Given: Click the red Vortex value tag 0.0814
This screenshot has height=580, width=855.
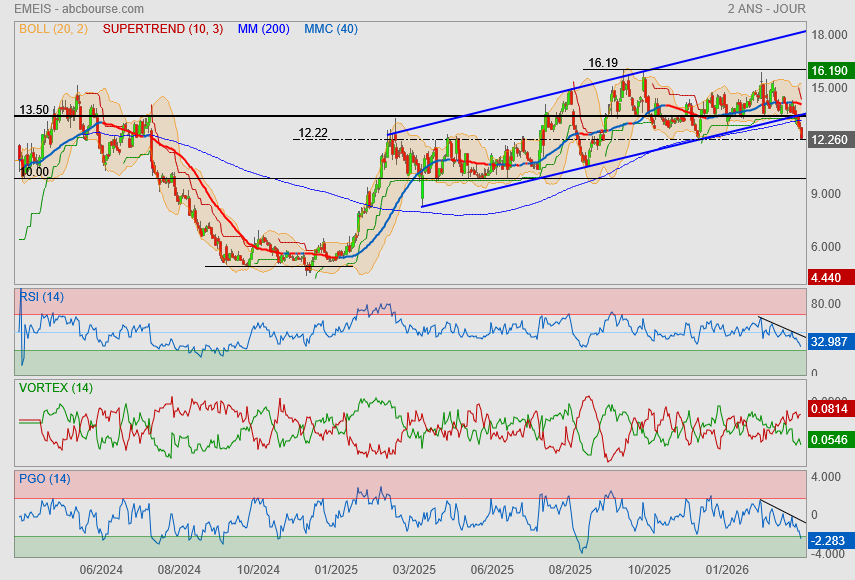Looking at the screenshot, I should point(830,409).
